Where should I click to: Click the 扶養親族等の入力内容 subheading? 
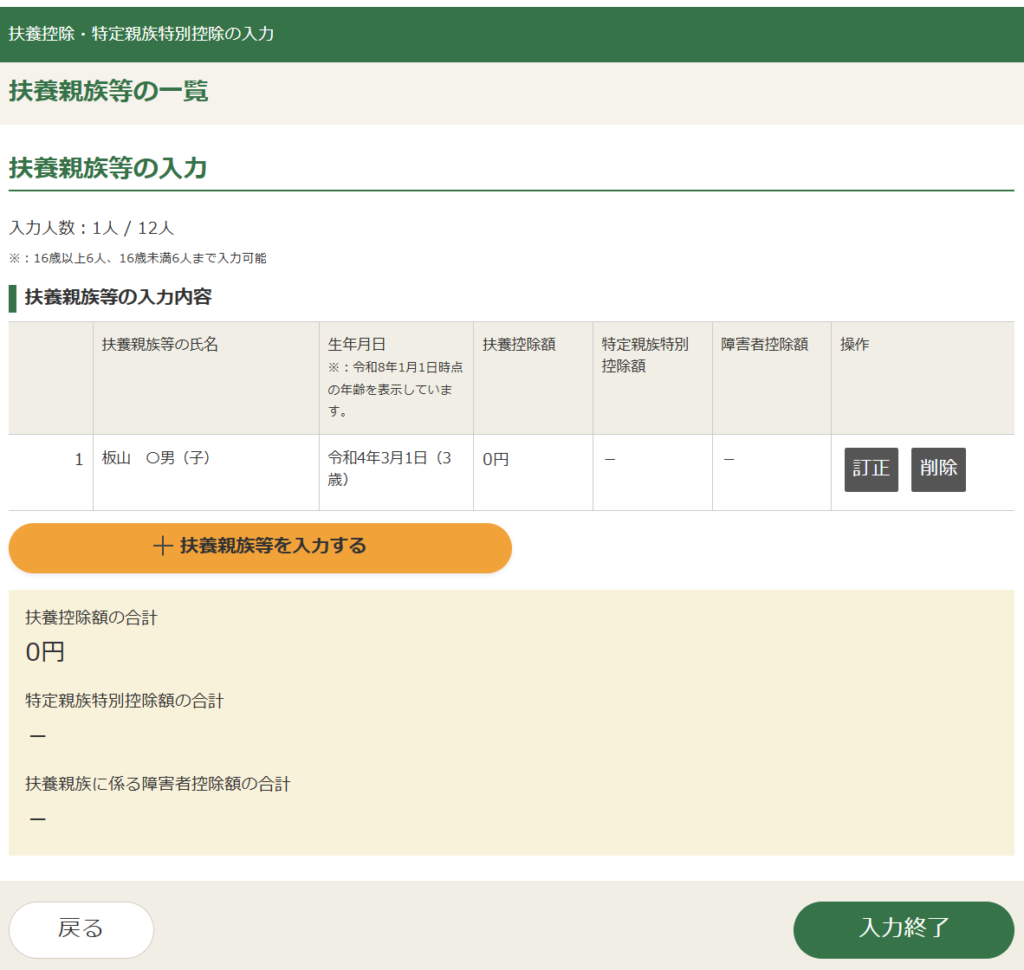[118, 297]
